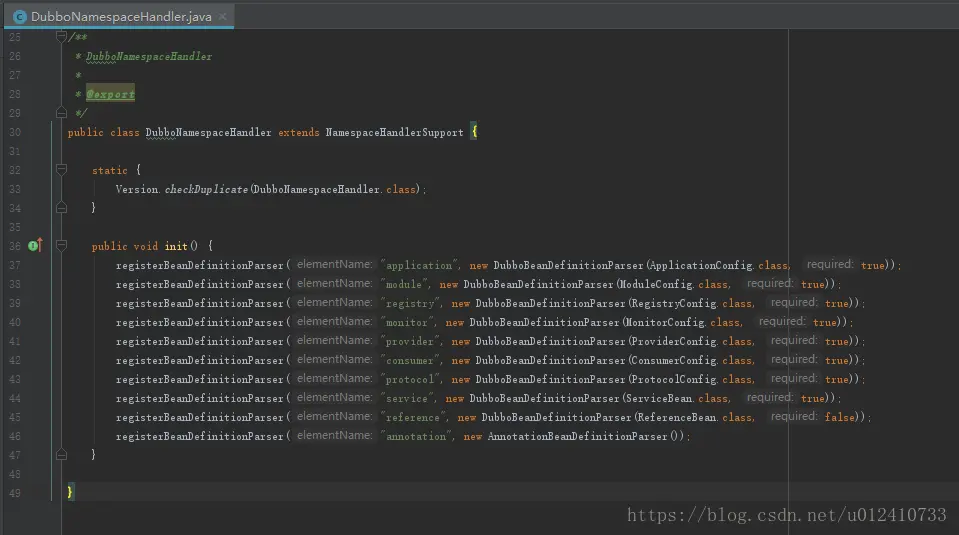Collapse the init() method fold at line 36
This screenshot has height=535, width=959.
61,246
